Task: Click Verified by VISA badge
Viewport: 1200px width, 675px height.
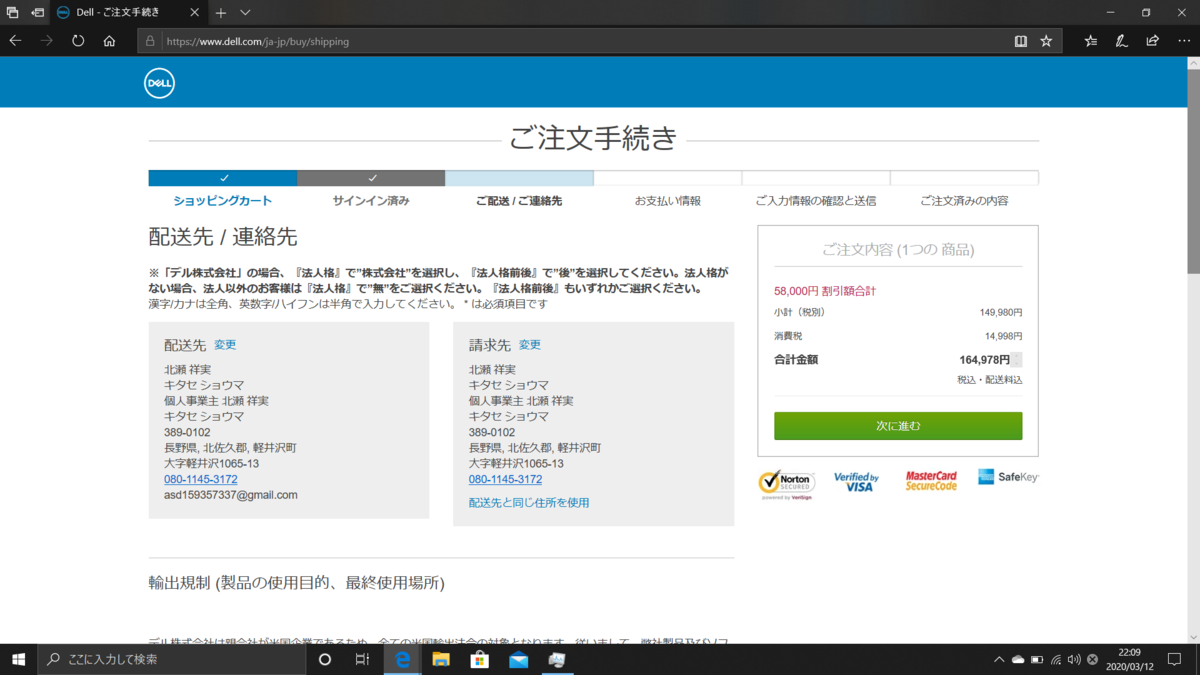Action: click(856, 482)
